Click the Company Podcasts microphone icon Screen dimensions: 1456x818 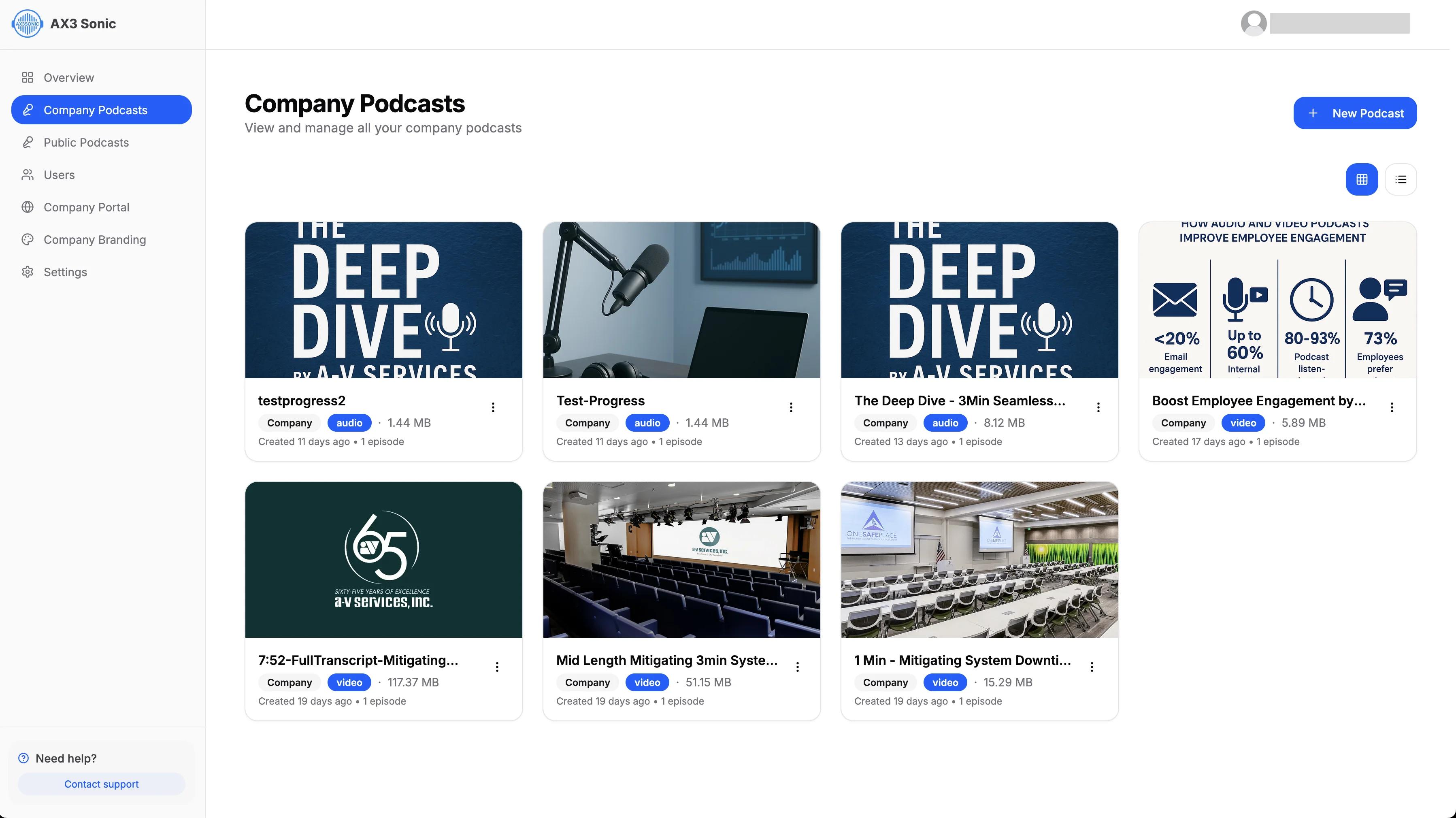pos(27,110)
